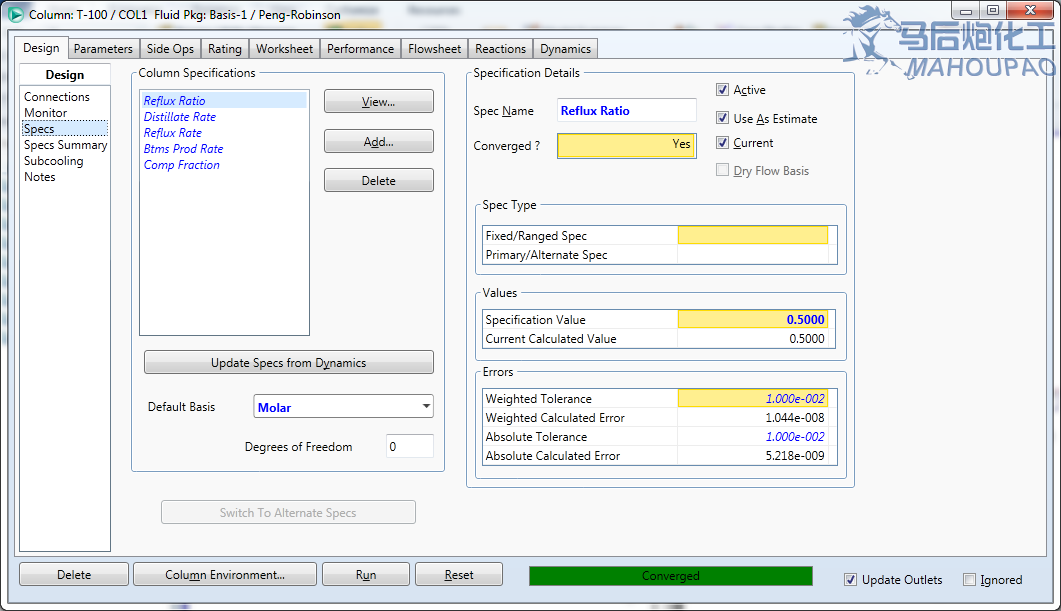The height and width of the screenshot is (611, 1061).
Task: Open the Notes page
Action: pos(40,177)
